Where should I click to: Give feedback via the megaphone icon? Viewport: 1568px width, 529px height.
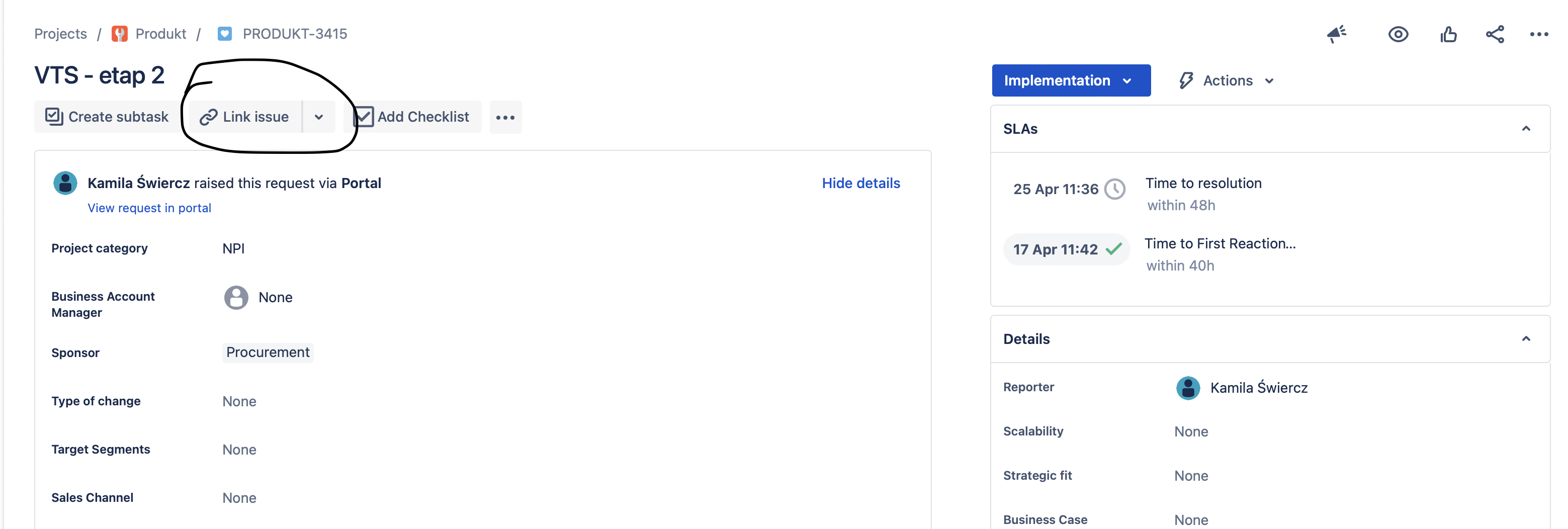(x=1337, y=34)
